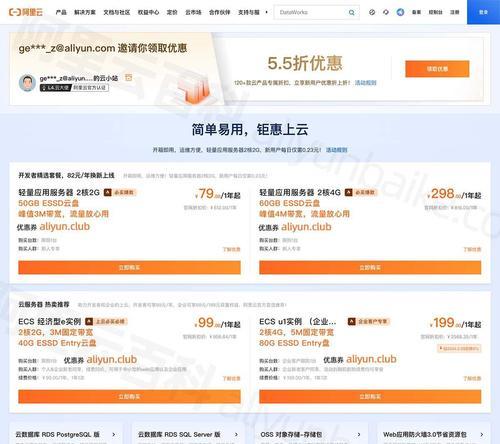This screenshot has width=500, height=444.
Task: Open 活动规则 link under 简单易用 heading
Action: (337, 150)
